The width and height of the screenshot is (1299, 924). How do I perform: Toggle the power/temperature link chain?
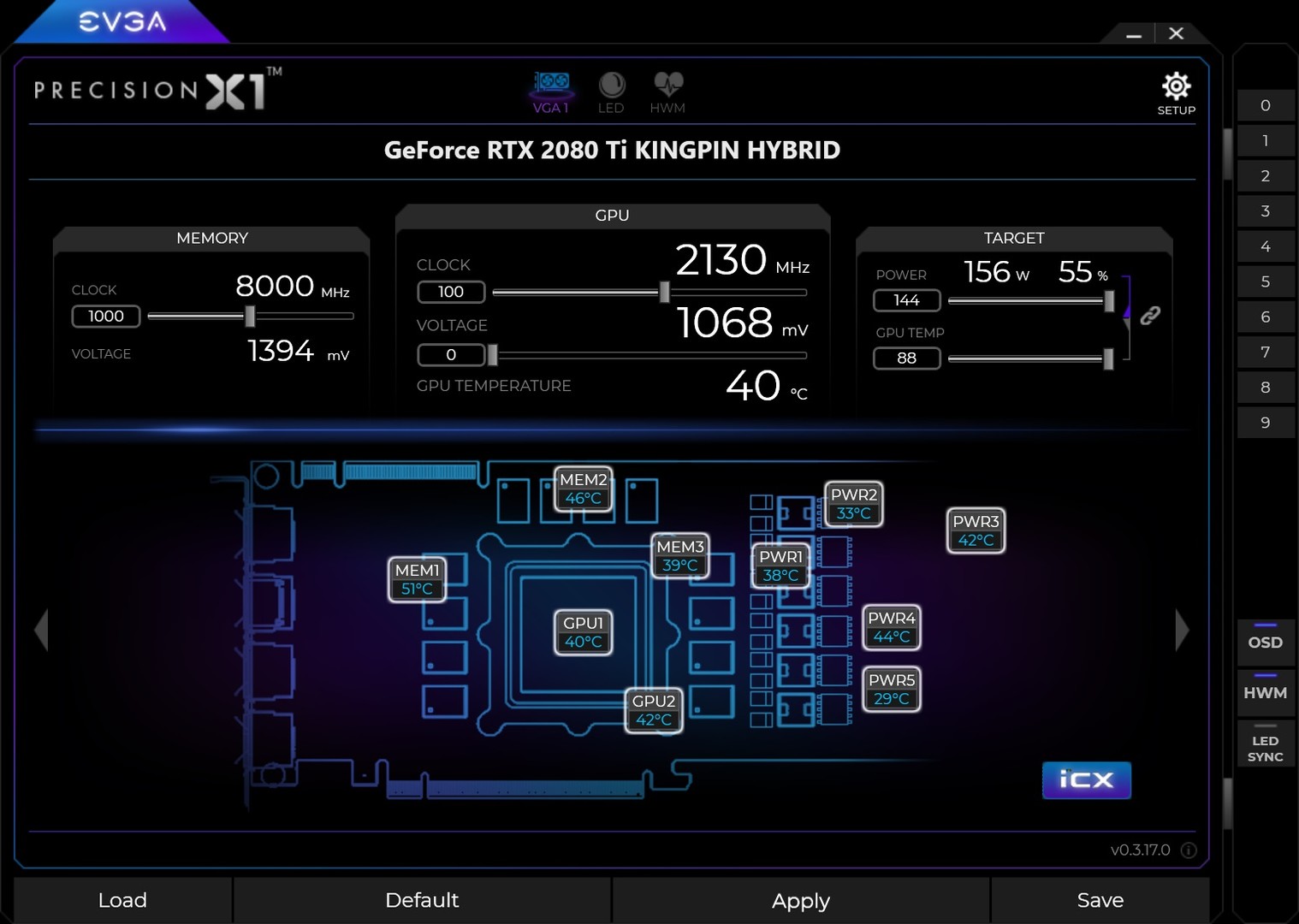(x=1152, y=315)
